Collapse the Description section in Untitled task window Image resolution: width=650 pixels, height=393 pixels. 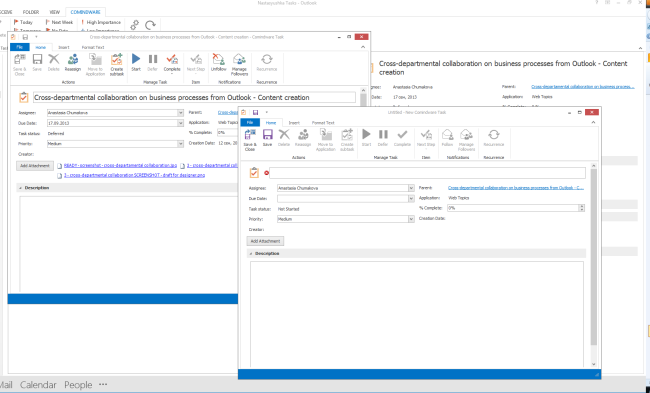pyautogui.click(x=251, y=253)
